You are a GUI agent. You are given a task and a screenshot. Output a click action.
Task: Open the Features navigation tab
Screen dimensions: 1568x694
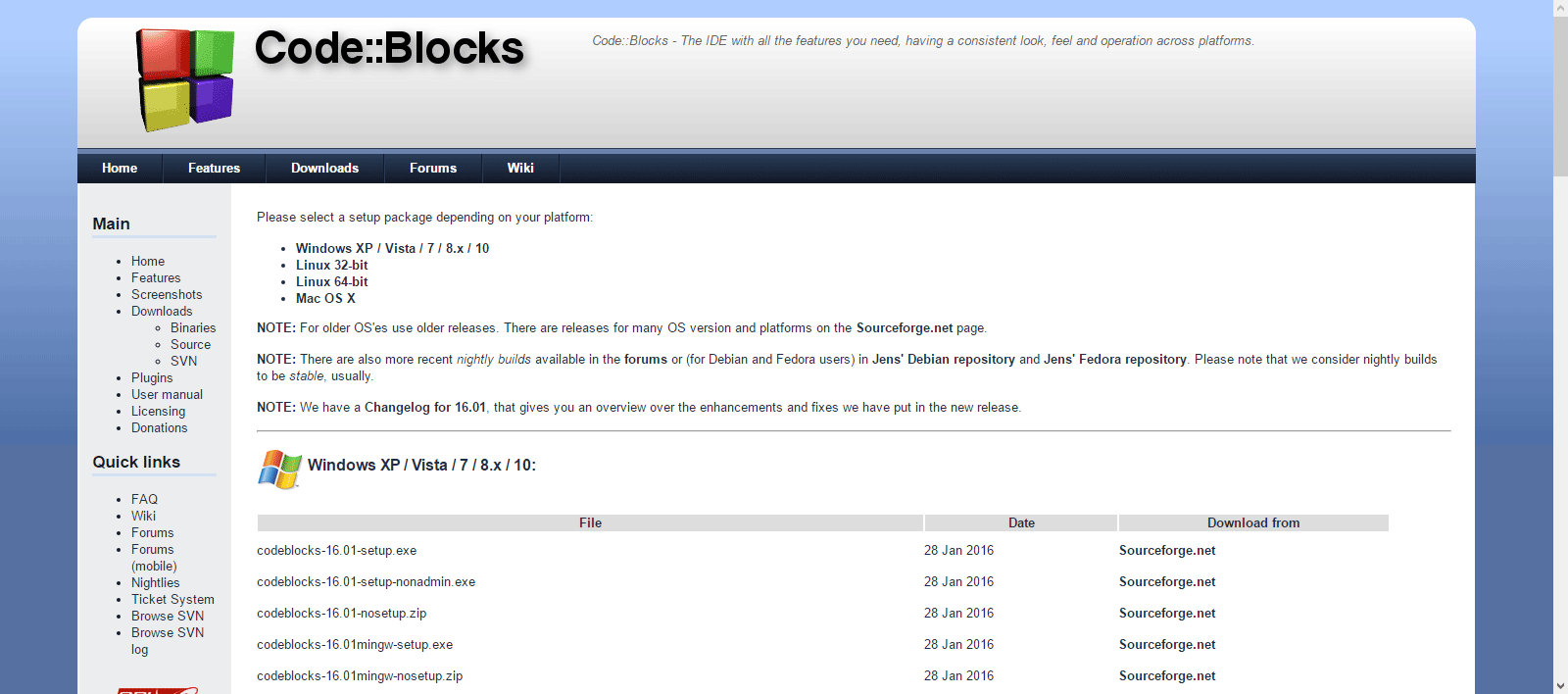(214, 168)
